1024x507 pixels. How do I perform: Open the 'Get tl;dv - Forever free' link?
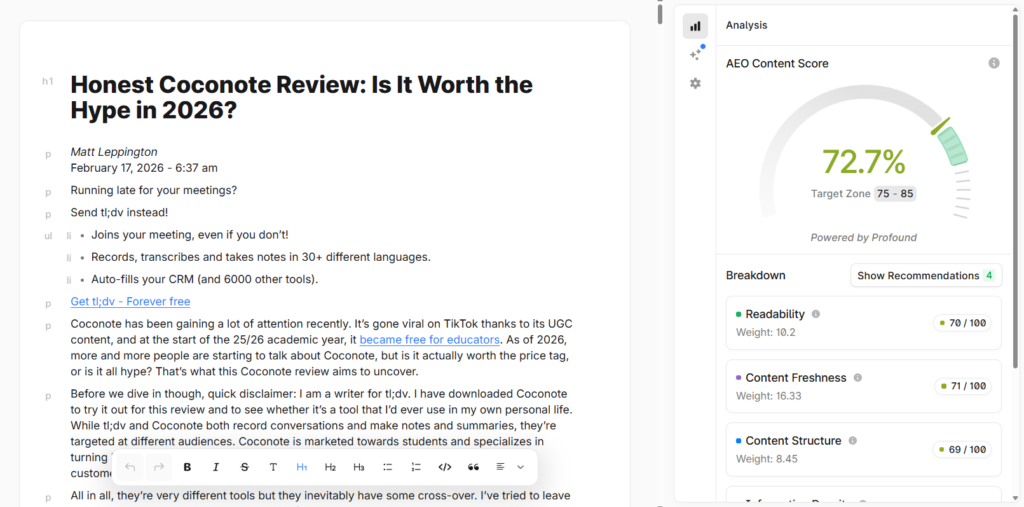coord(130,301)
